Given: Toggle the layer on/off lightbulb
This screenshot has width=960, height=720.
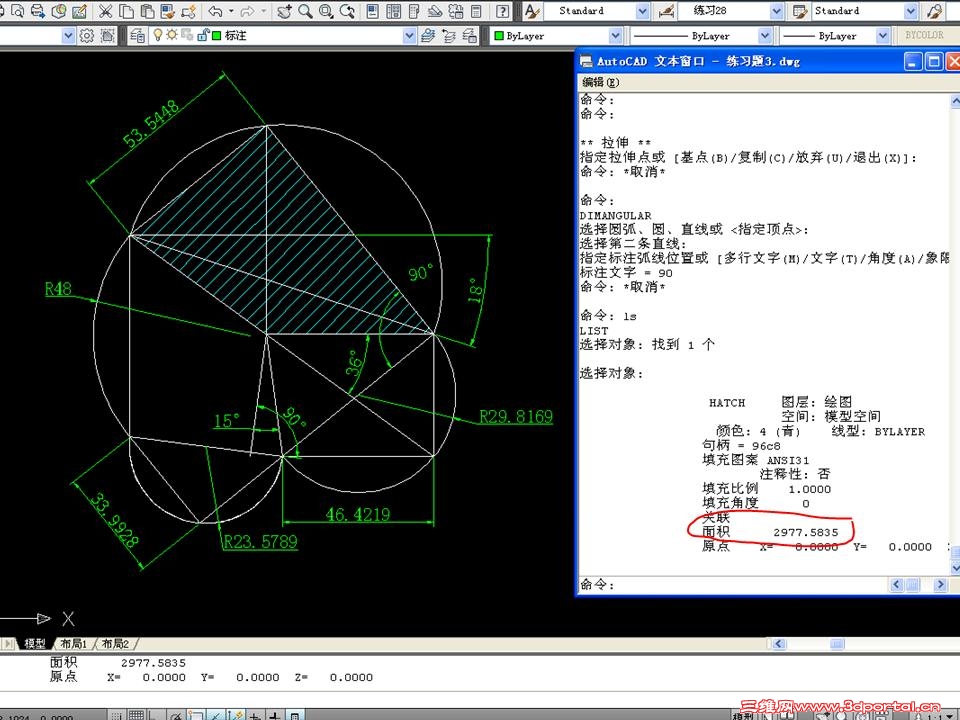Looking at the screenshot, I should click(x=157, y=35).
